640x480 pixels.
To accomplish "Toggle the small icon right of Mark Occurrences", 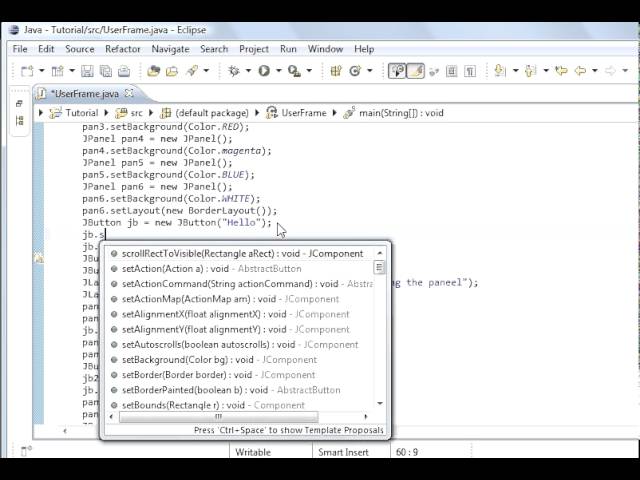I will point(434,71).
